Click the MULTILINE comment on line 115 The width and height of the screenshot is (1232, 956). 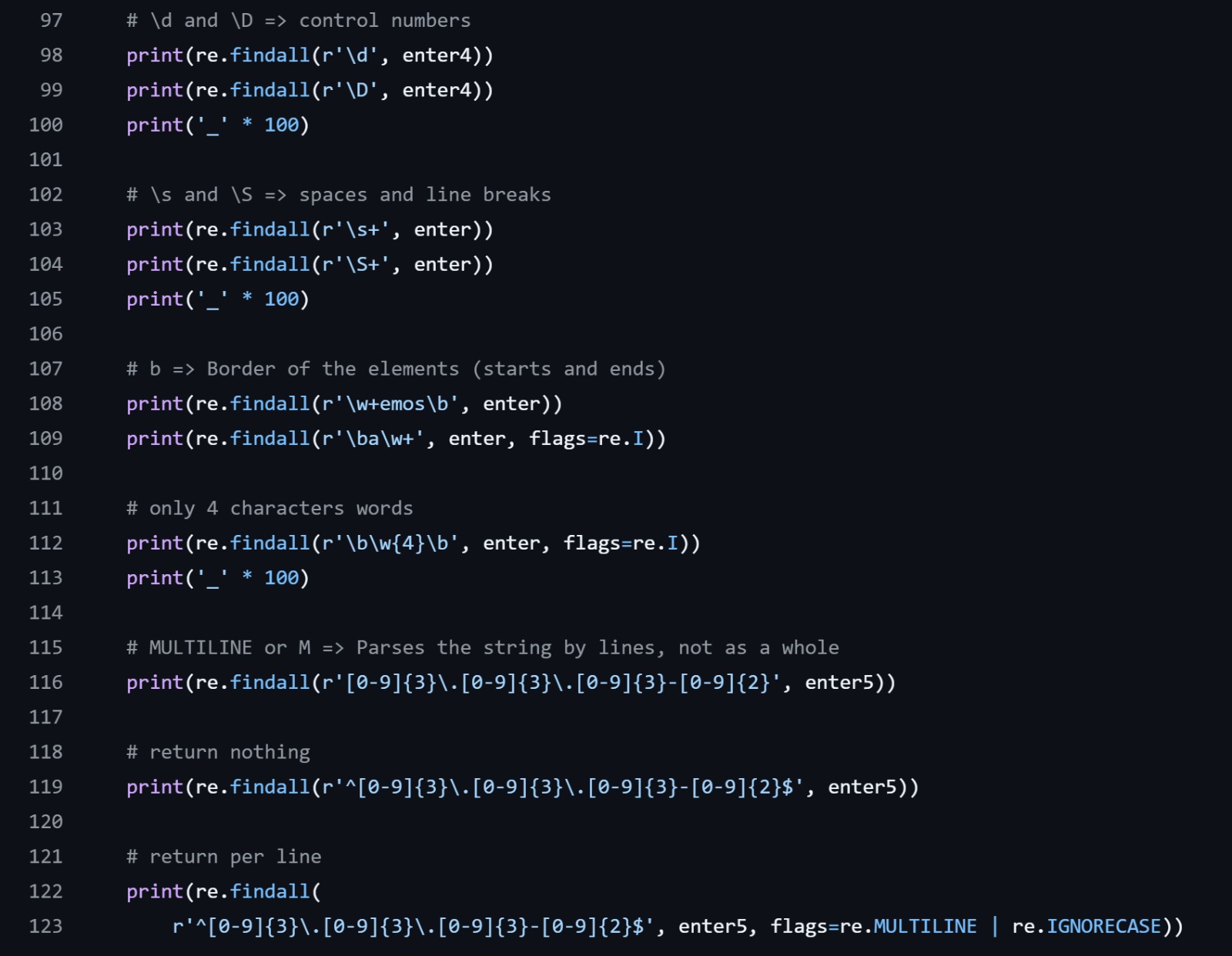(x=483, y=648)
